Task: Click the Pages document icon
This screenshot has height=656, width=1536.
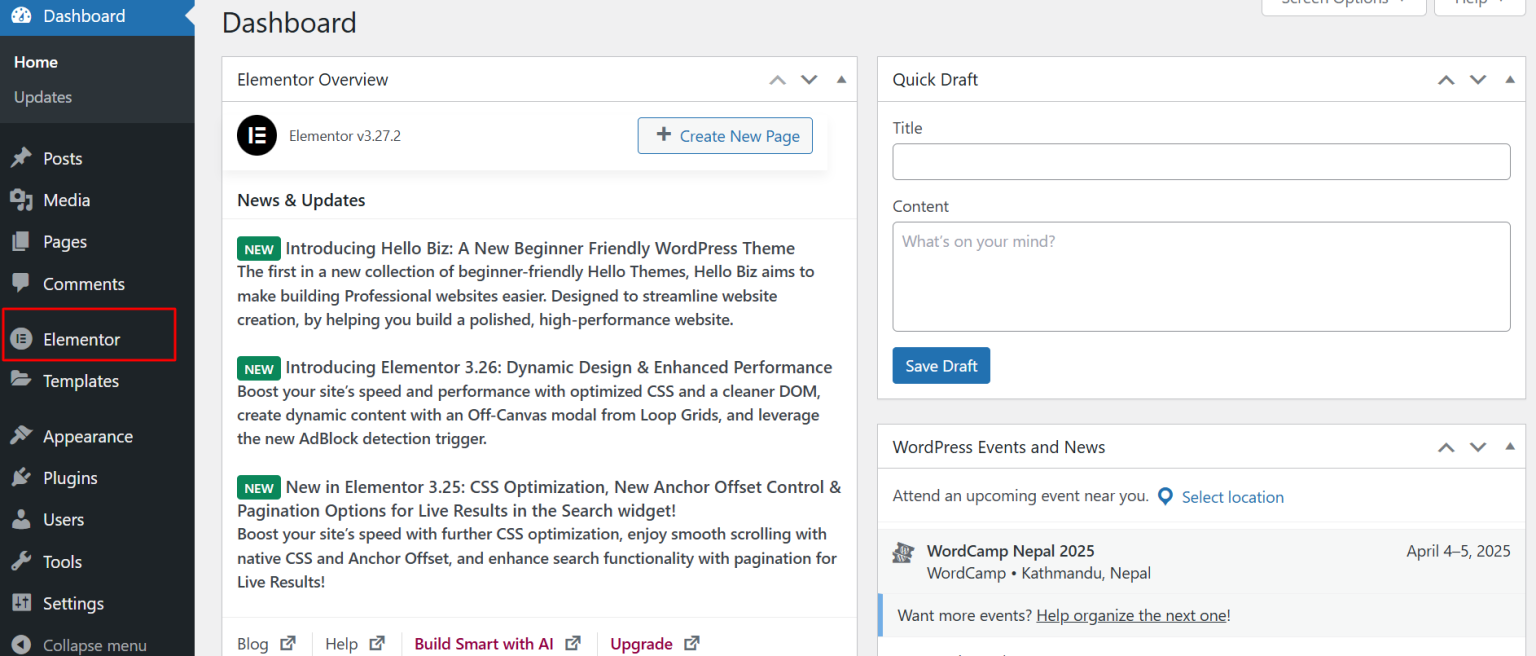Action: pyautogui.click(x=24, y=241)
